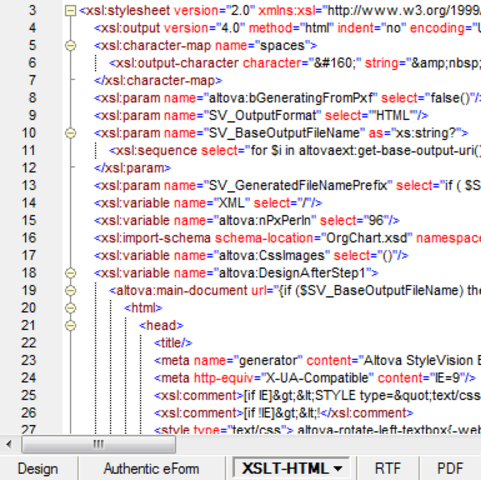Viewport: 481px width, 480px height.
Task: Click the SV_GeneratedFileNamePrefix parameter name
Action: pos(298,185)
